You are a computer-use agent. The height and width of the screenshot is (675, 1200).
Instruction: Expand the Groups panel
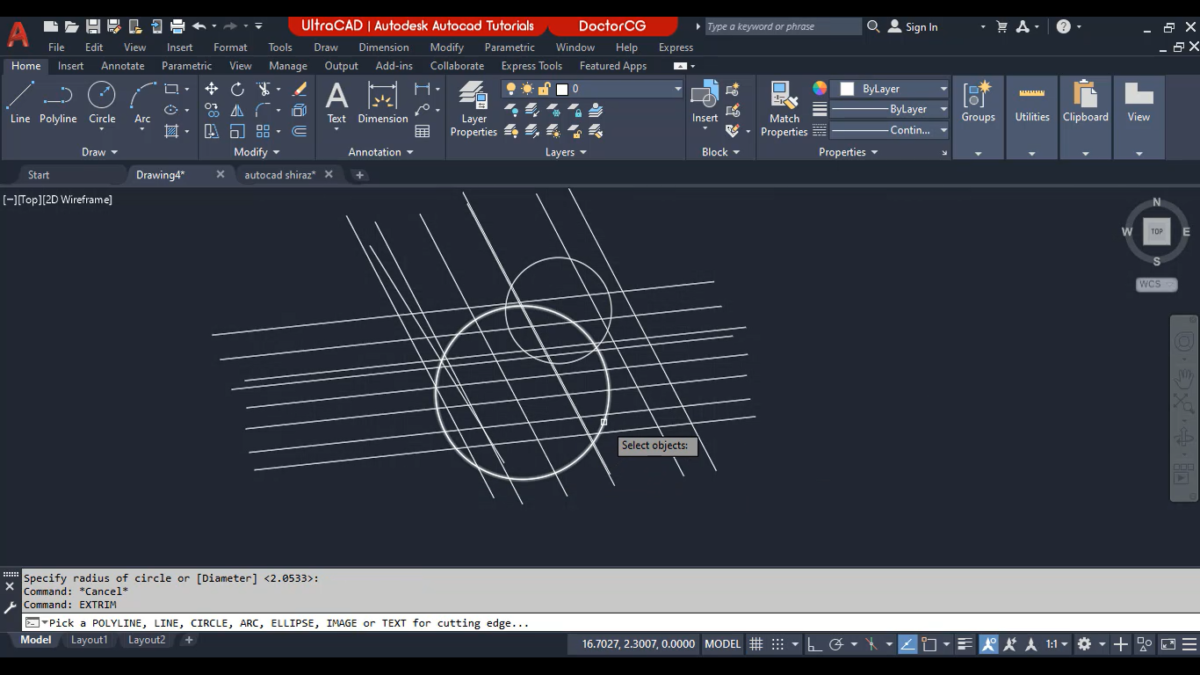coord(978,154)
